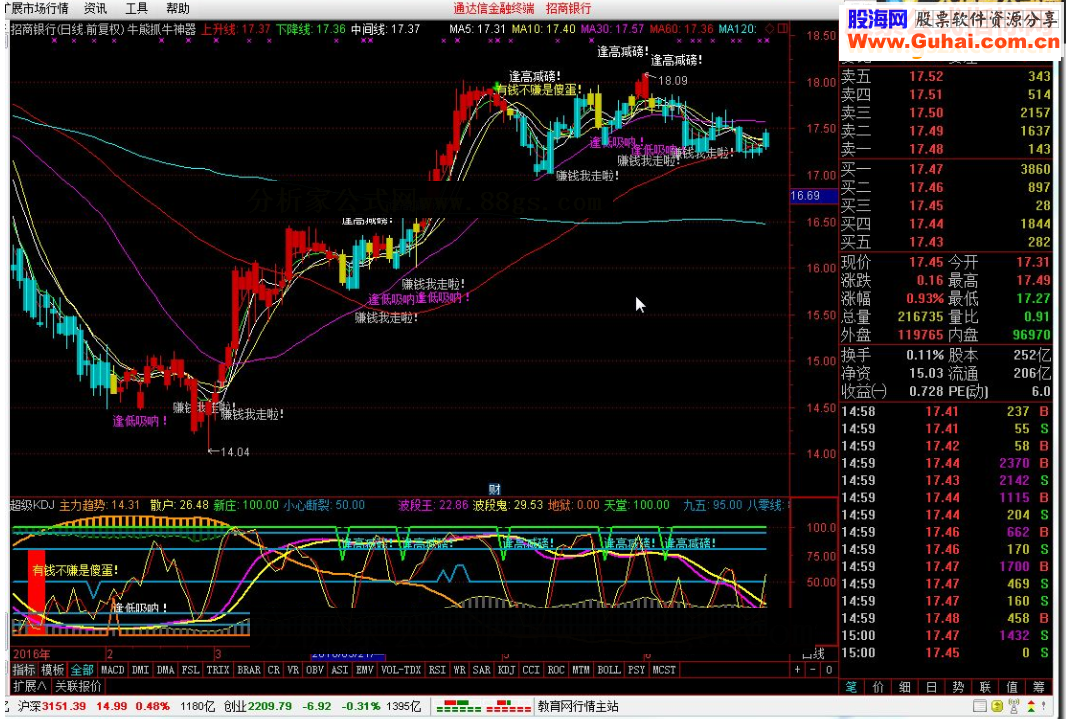Select the SAR indicator tab

tap(481, 670)
